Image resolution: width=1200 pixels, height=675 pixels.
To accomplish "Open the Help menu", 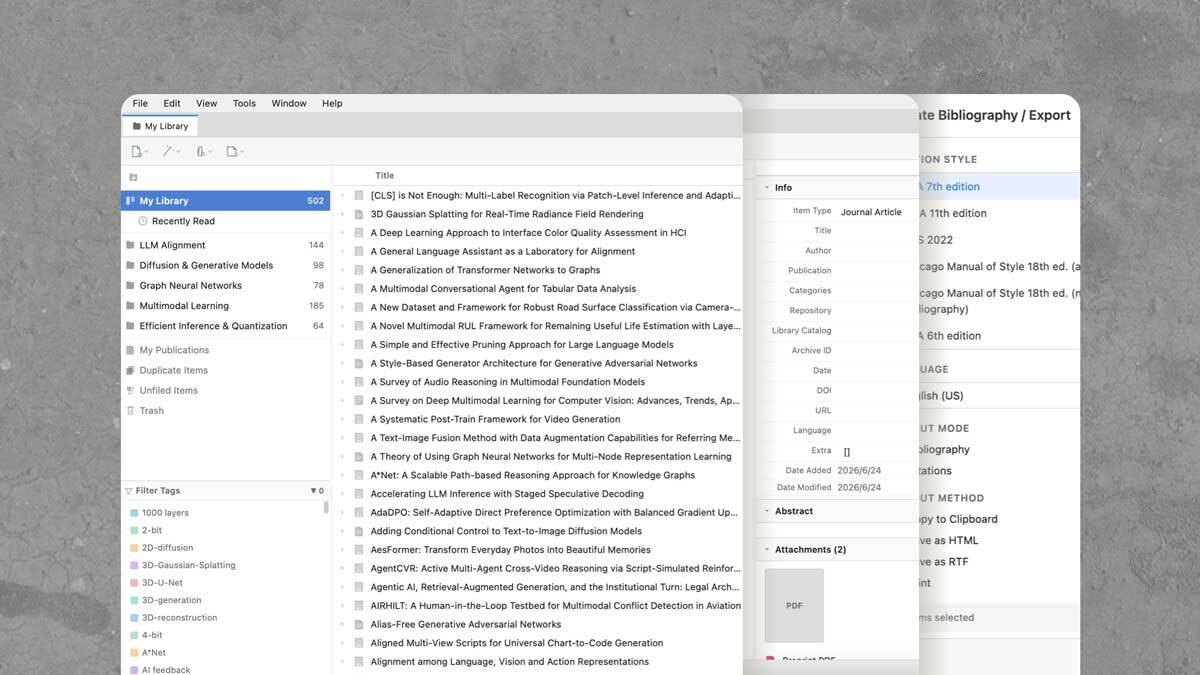I will point(332,103).
